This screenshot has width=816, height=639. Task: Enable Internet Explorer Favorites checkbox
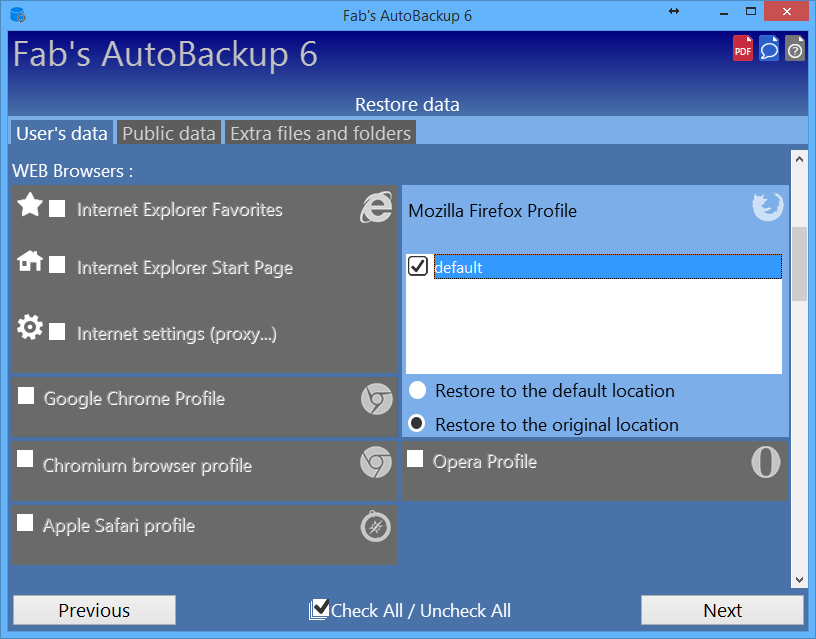tap(57, 209)
